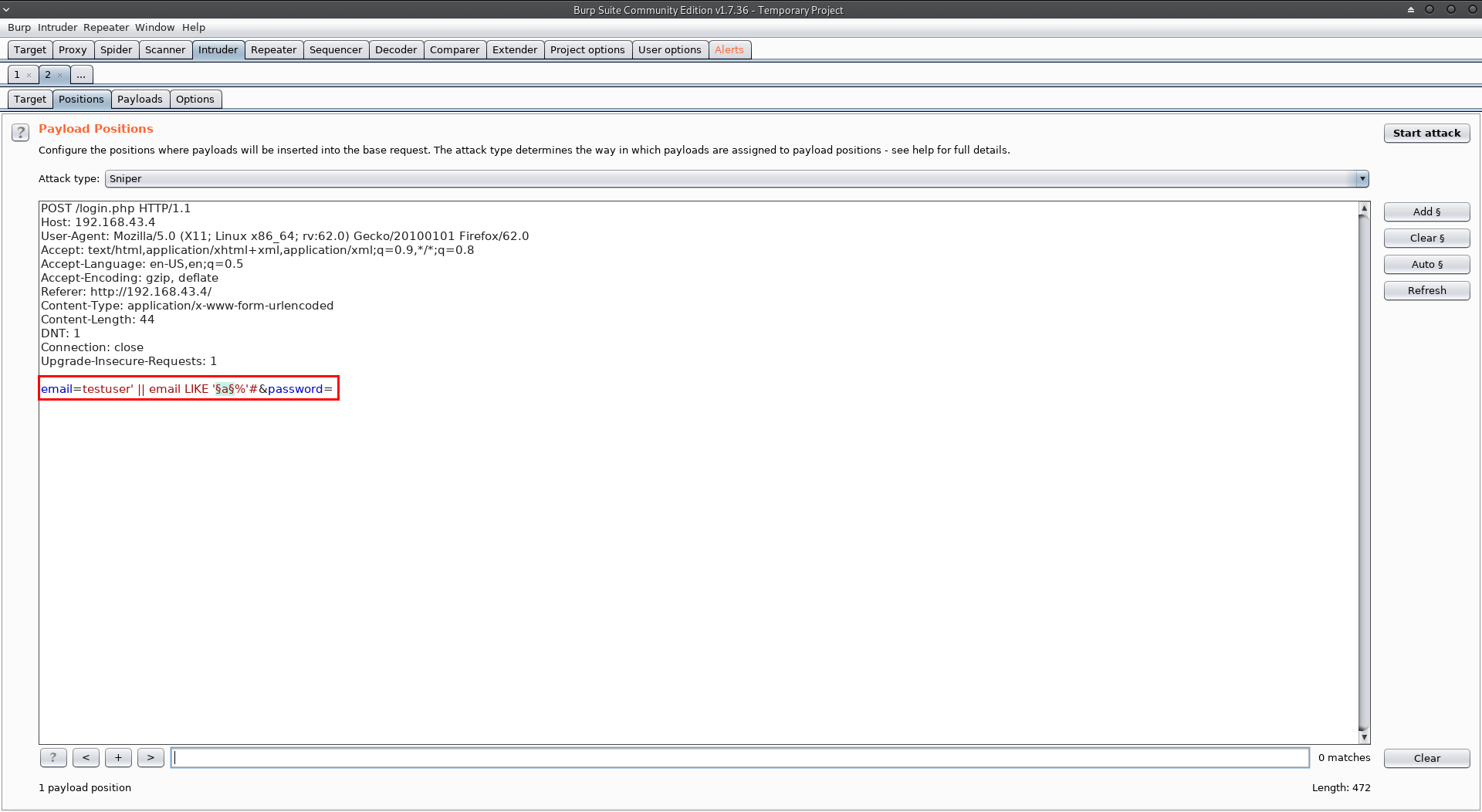Go to previous search match
The width and height of the screenshot is (1482, 812).
[86, 758]
